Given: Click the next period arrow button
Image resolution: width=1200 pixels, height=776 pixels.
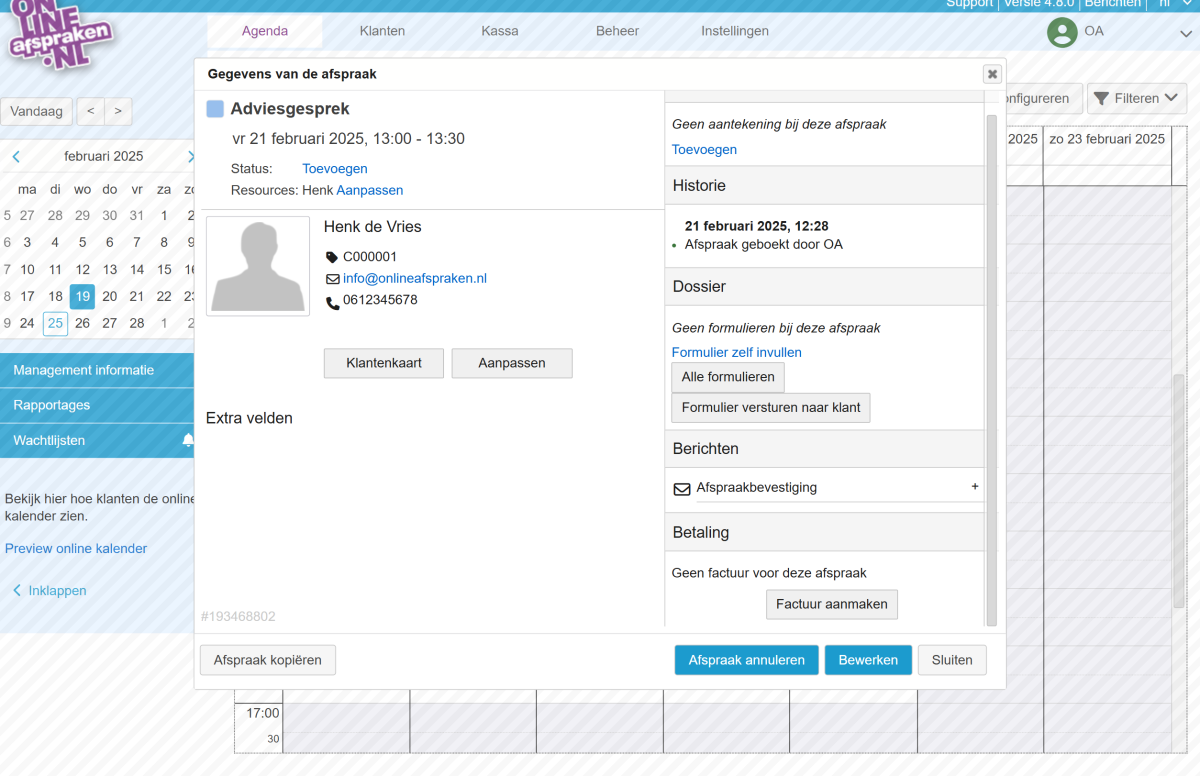Looking at the screenshot, I should click(118, 111).
